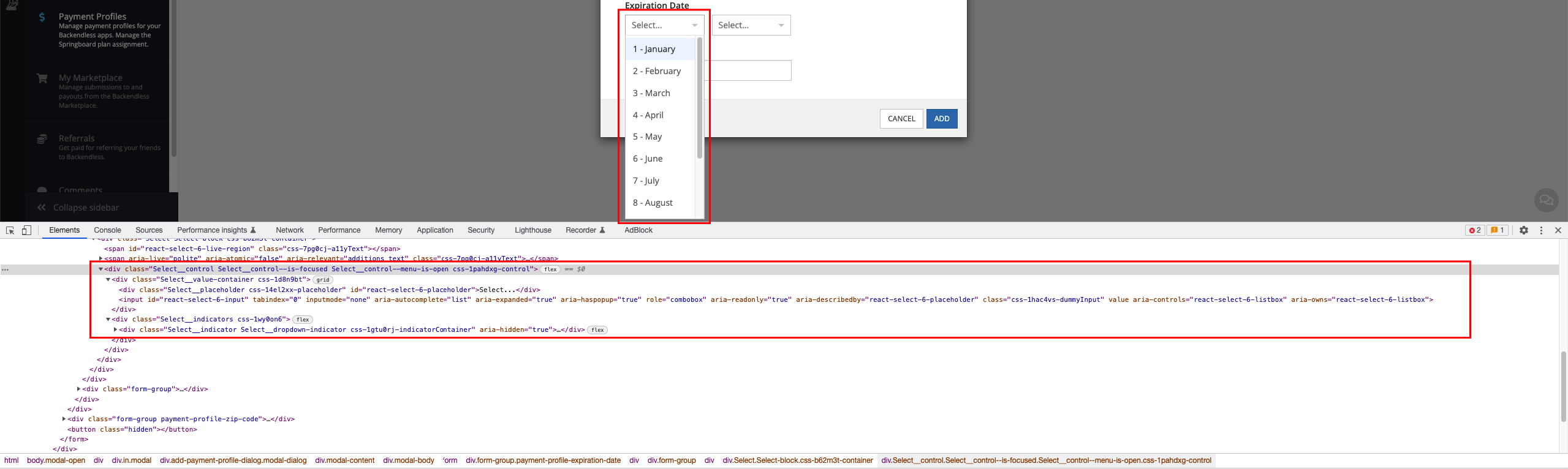Click the red error count badge

coord(1475,230)
